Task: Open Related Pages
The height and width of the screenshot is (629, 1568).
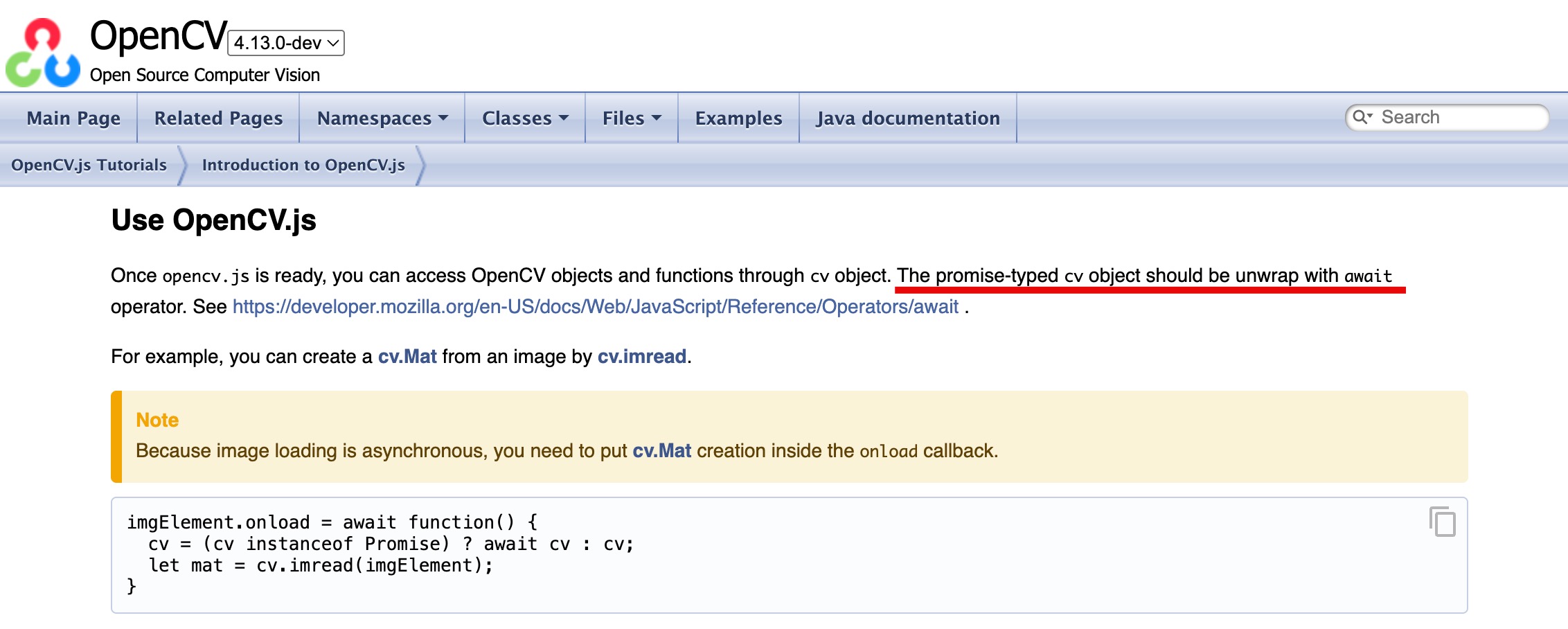Action: (217, 118)
